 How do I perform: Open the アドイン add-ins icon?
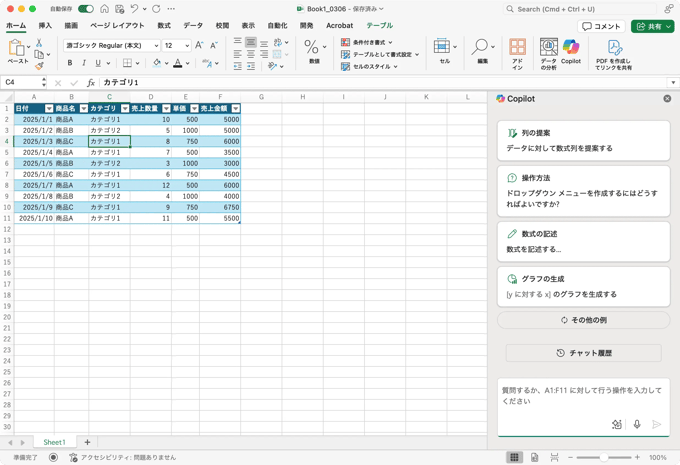coord(517,46)
